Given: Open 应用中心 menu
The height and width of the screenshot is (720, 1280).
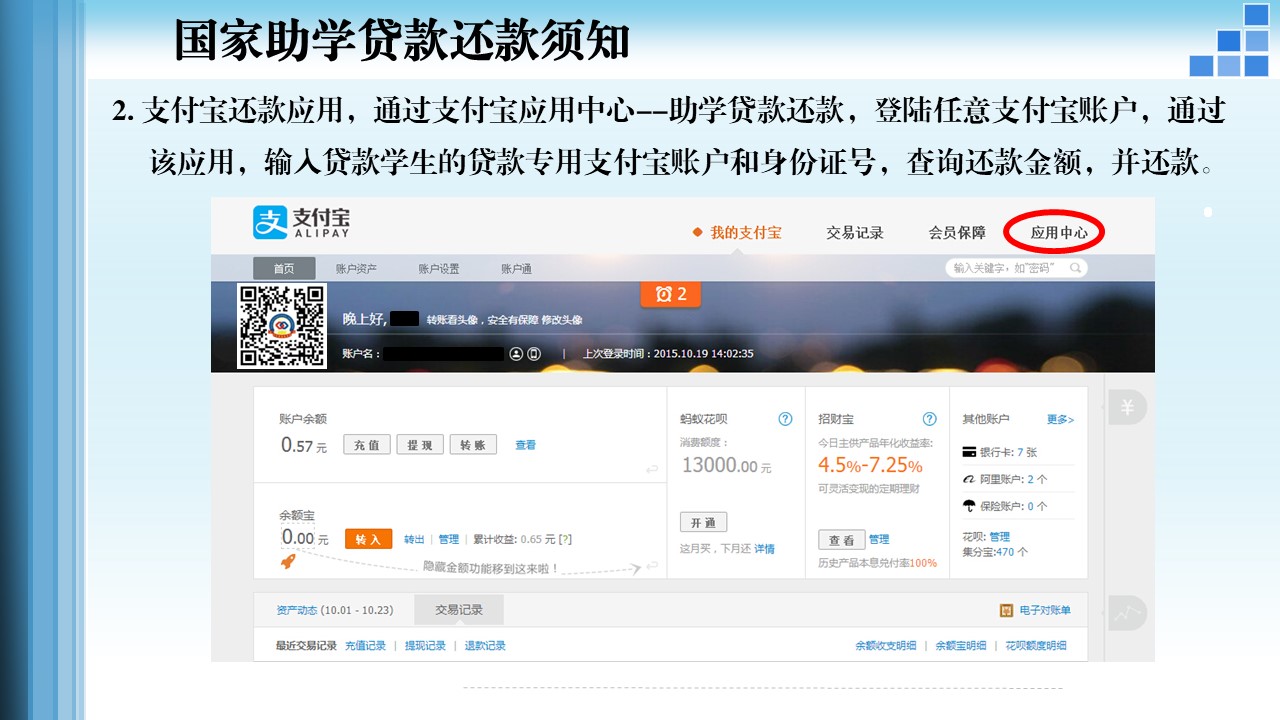Looking at the screenshot, I should click(1059, 232).
